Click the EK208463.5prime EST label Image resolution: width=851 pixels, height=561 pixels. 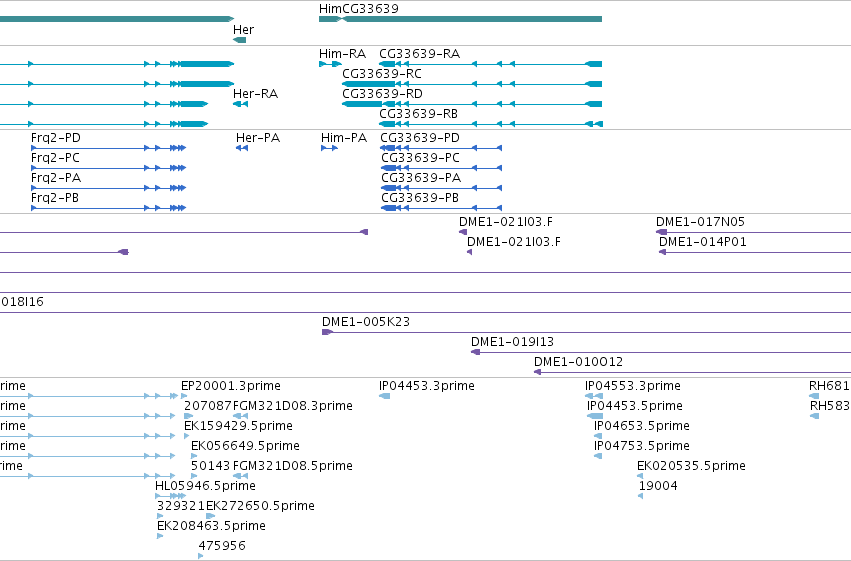(x=211, y=526)
